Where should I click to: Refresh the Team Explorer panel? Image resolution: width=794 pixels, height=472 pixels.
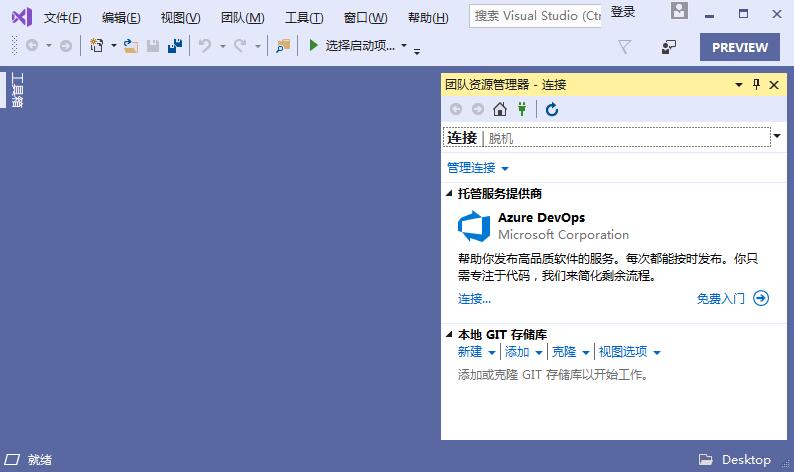[552, 110]
